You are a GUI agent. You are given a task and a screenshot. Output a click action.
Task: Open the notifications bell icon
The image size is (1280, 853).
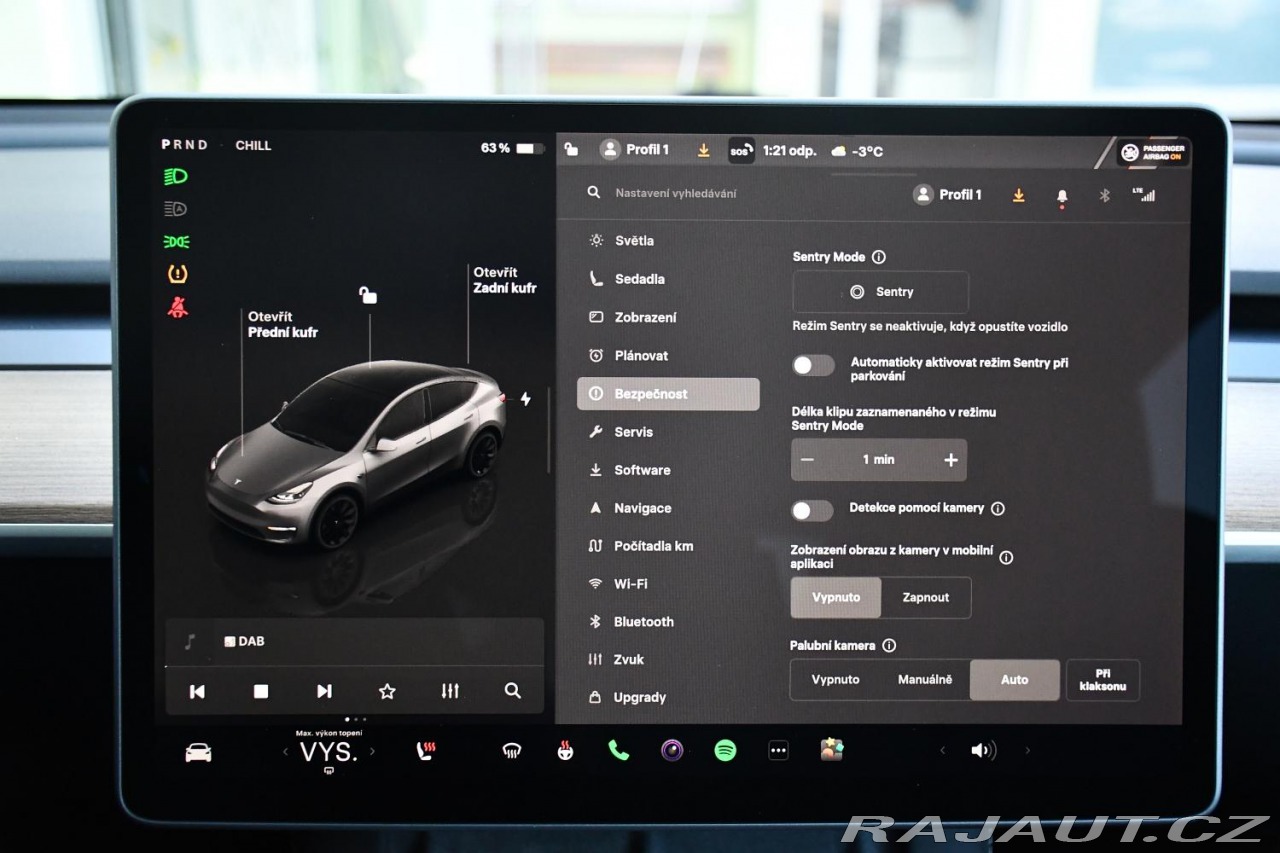(x=1062, y=196)
